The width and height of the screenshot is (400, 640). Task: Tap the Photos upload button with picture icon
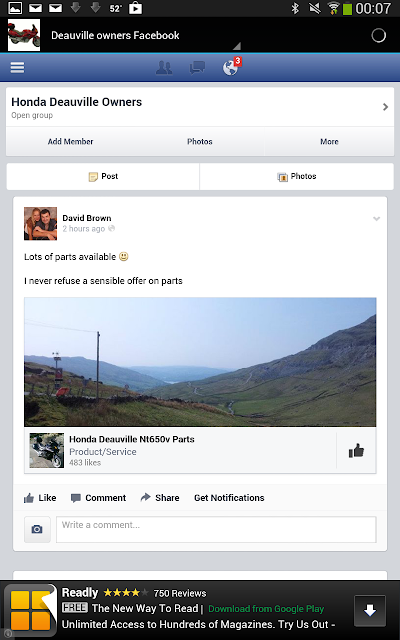click(x=297, y=176)
